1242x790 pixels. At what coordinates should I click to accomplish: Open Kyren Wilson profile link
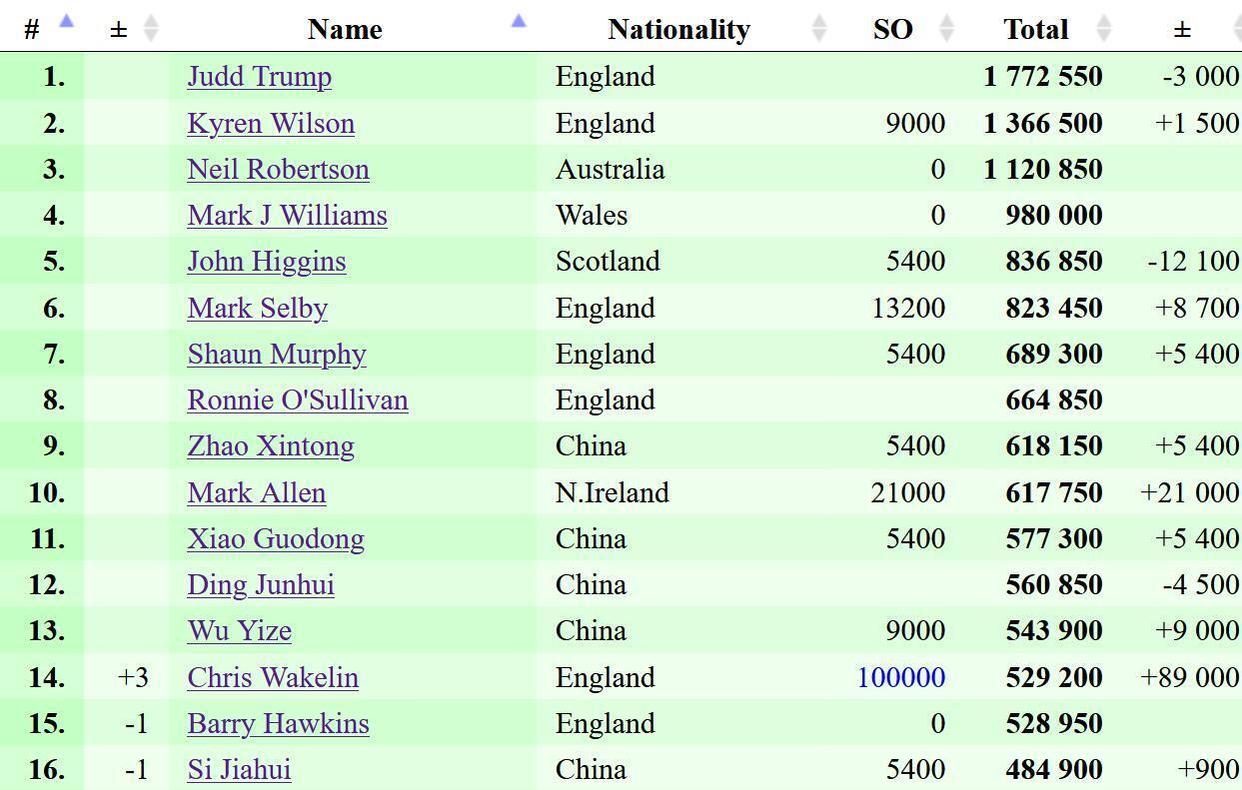pyautogui.click(x=270, y=124)
